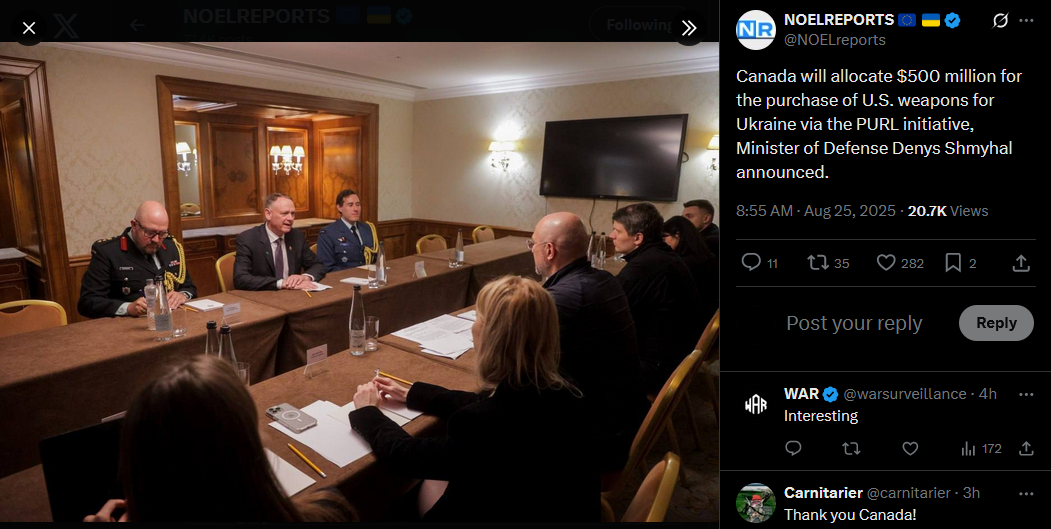Bookmark the NOELREPORTS post
Screen dimensions: 1051x529
coord(953,262)
